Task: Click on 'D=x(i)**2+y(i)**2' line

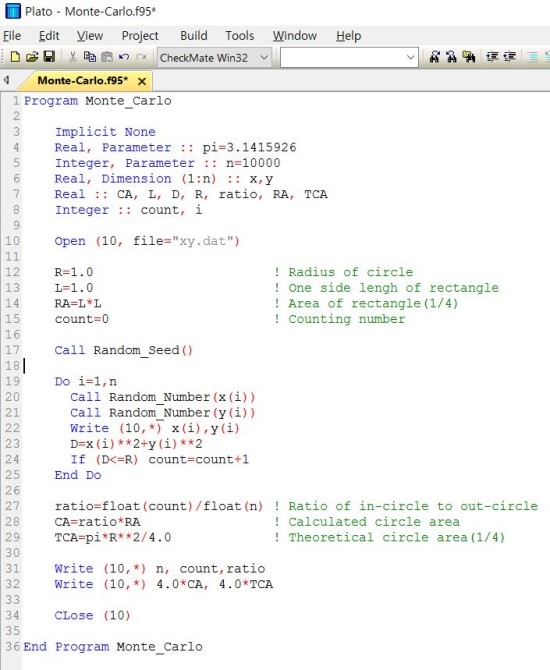Action: (136, 444)
